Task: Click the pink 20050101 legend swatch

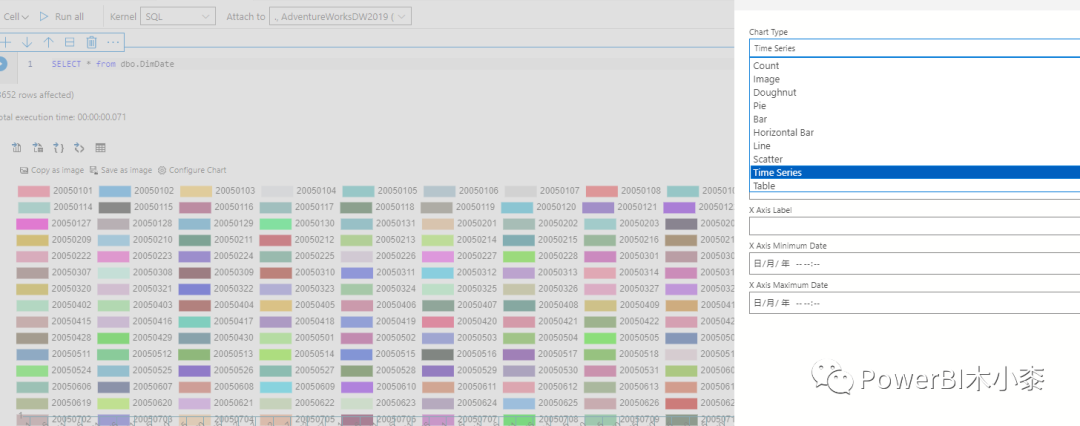Action: tap(33, 191)
